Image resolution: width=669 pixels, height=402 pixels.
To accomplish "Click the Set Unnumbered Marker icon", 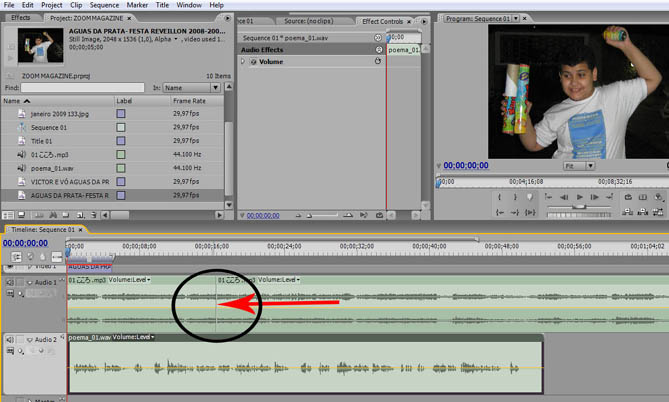I will click(x=529, y=198).
